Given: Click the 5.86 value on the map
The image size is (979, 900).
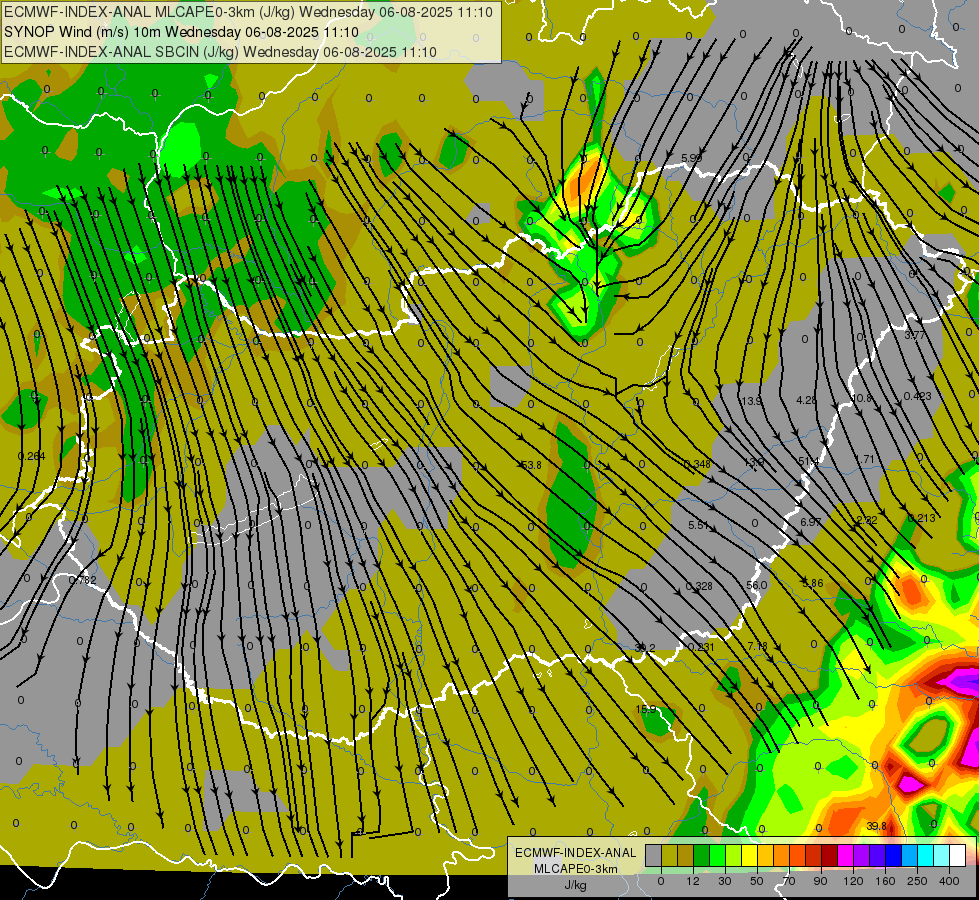Looking at the screenshot, I should (812, 583).
